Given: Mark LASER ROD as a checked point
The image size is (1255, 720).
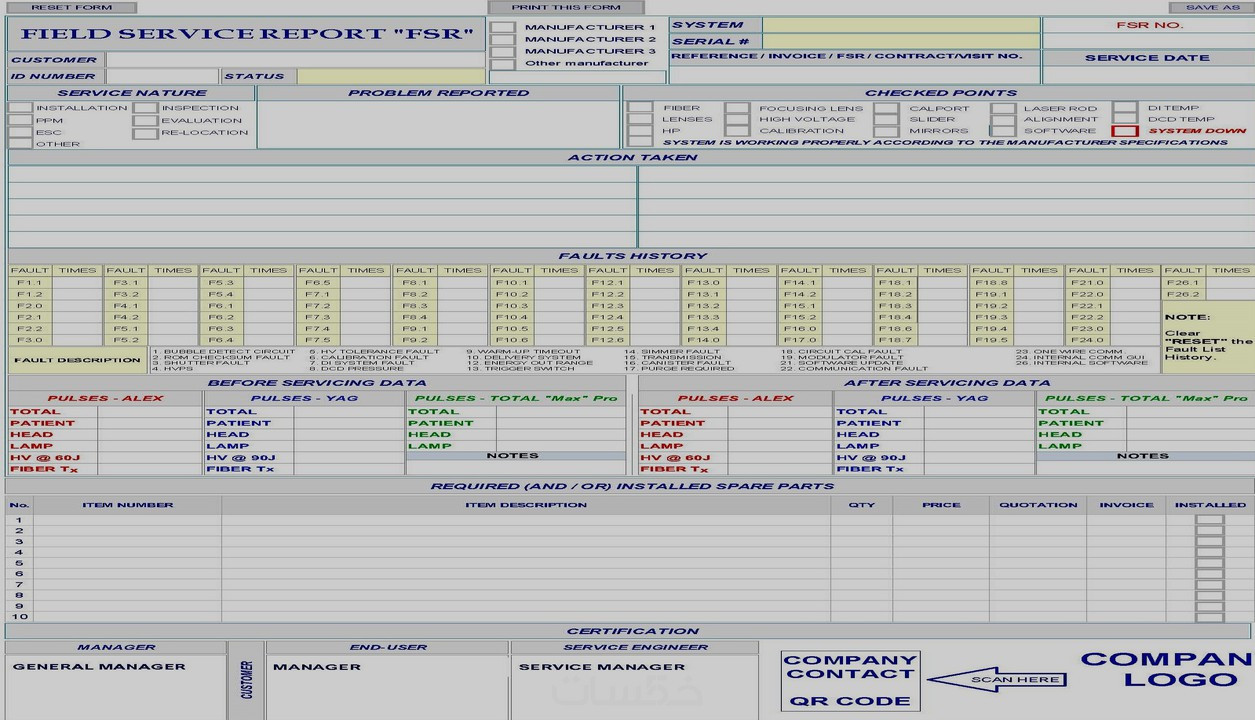Looking at the screenshot, I should pos(1003,108).
